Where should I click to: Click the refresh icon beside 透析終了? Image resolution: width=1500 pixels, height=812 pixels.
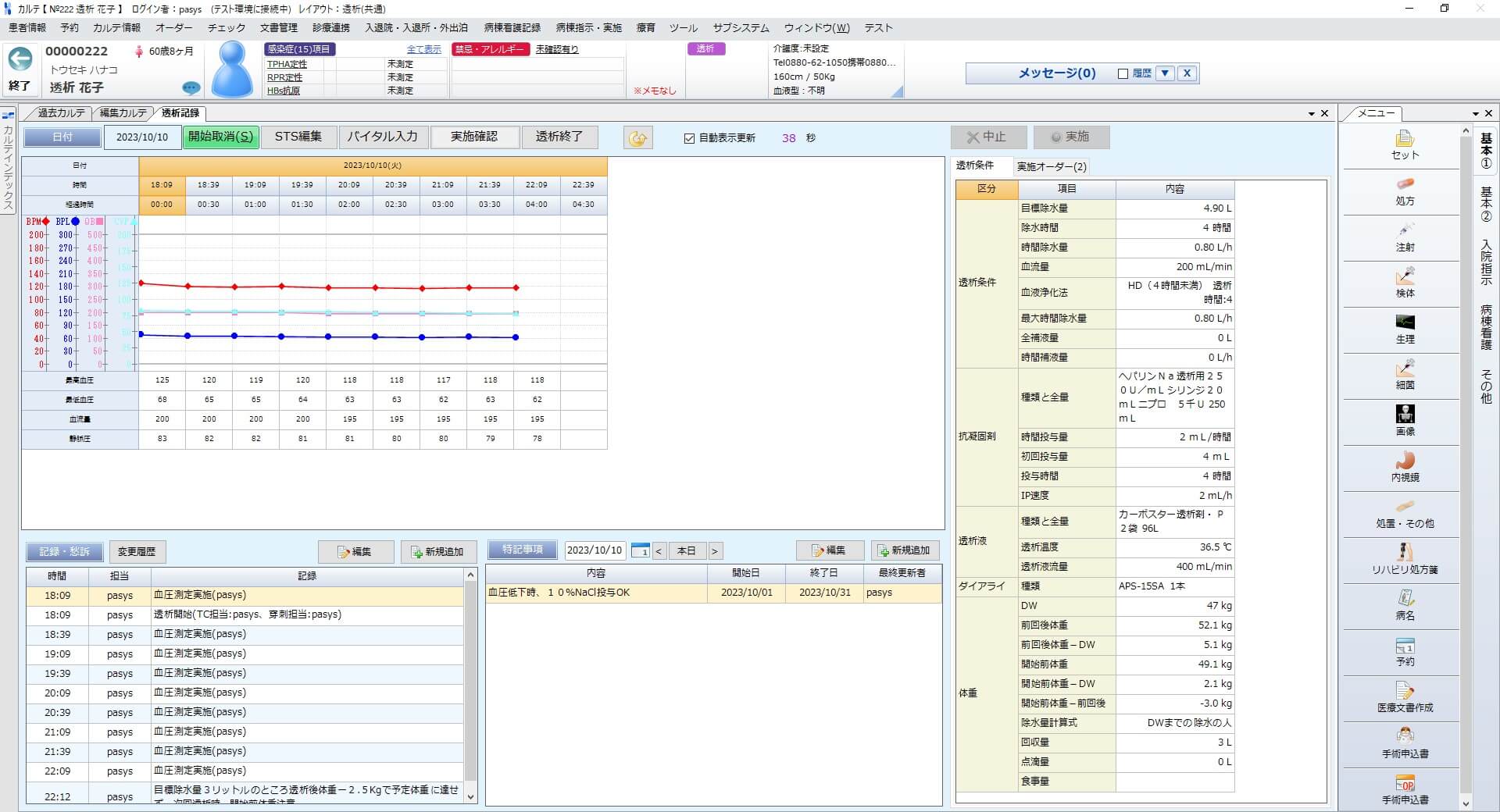pyautogui.click(x=637, y=138)
